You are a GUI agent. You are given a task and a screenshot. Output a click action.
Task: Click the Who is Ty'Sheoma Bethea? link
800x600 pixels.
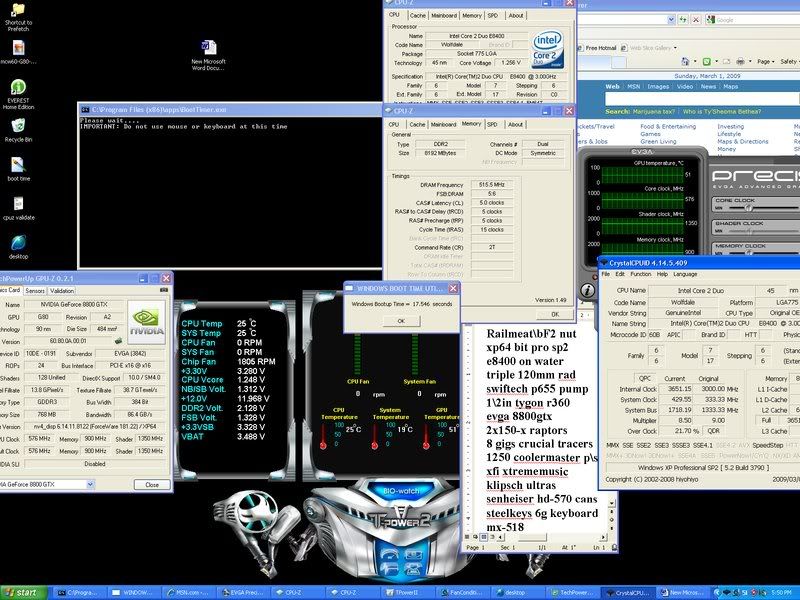(x=722, y=111)
